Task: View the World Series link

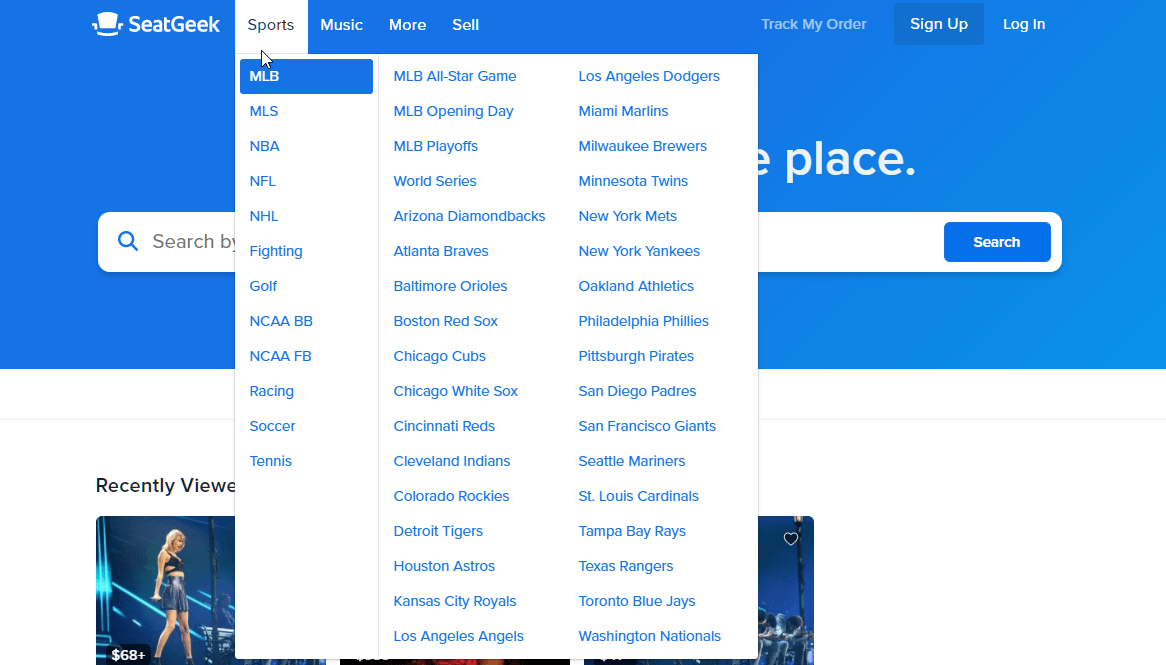Action: (x=434, y=181)
